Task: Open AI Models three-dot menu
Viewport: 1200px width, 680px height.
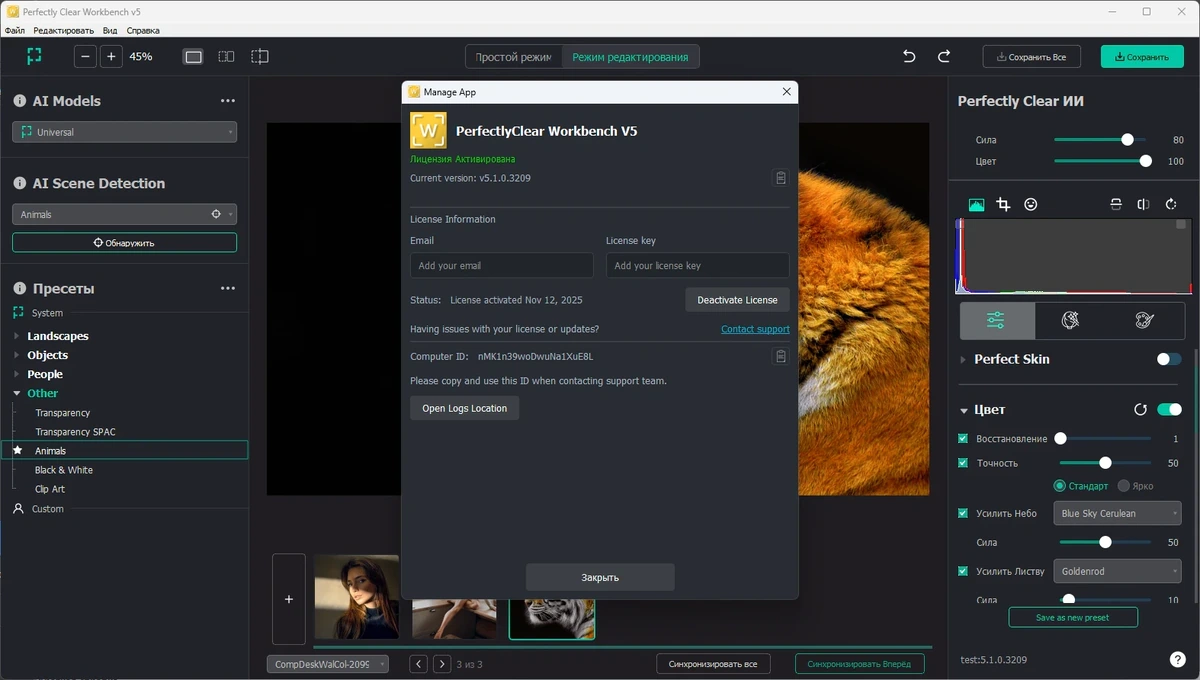Action: point(228,101)
